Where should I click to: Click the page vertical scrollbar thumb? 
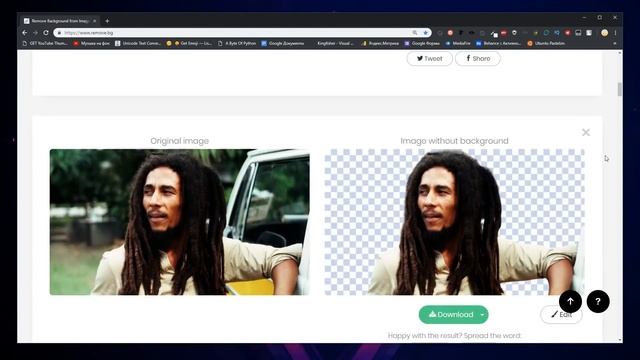[x=620, y=89]
